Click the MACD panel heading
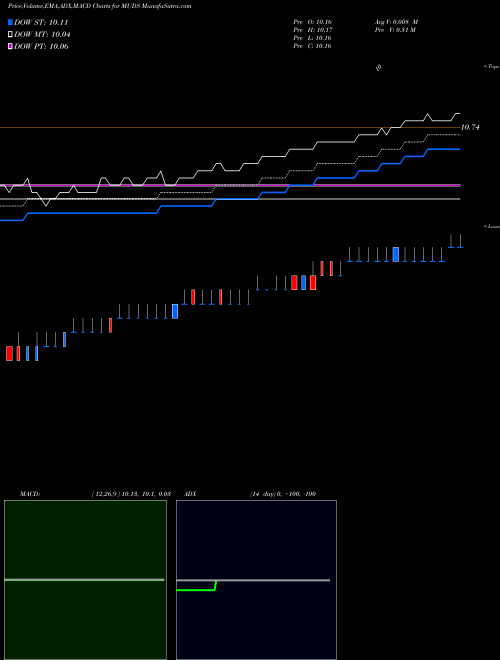 [x=30, y=494]
